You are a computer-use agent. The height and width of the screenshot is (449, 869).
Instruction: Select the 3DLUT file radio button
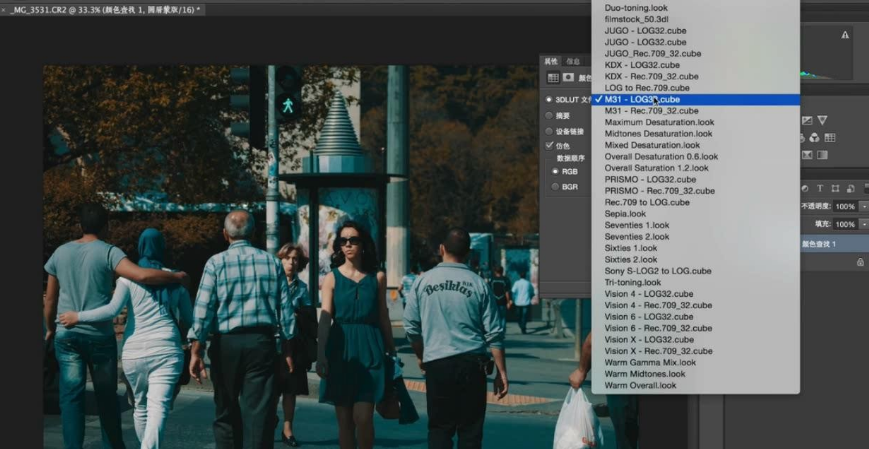549,100
